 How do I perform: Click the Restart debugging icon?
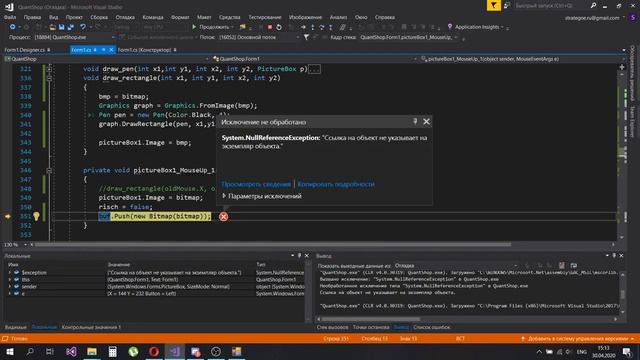[279, 27]
